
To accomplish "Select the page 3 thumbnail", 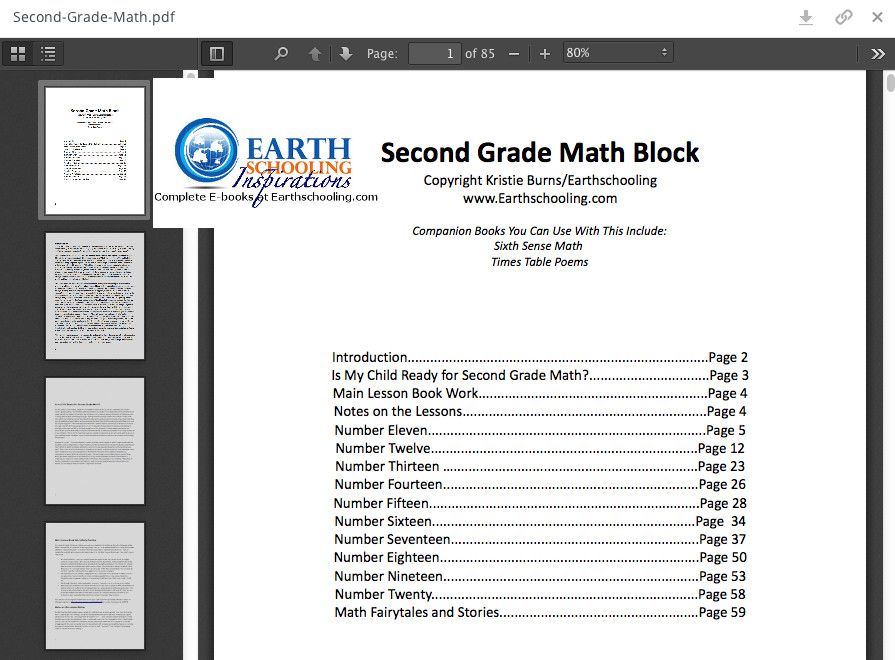I will tap(95, 441).
